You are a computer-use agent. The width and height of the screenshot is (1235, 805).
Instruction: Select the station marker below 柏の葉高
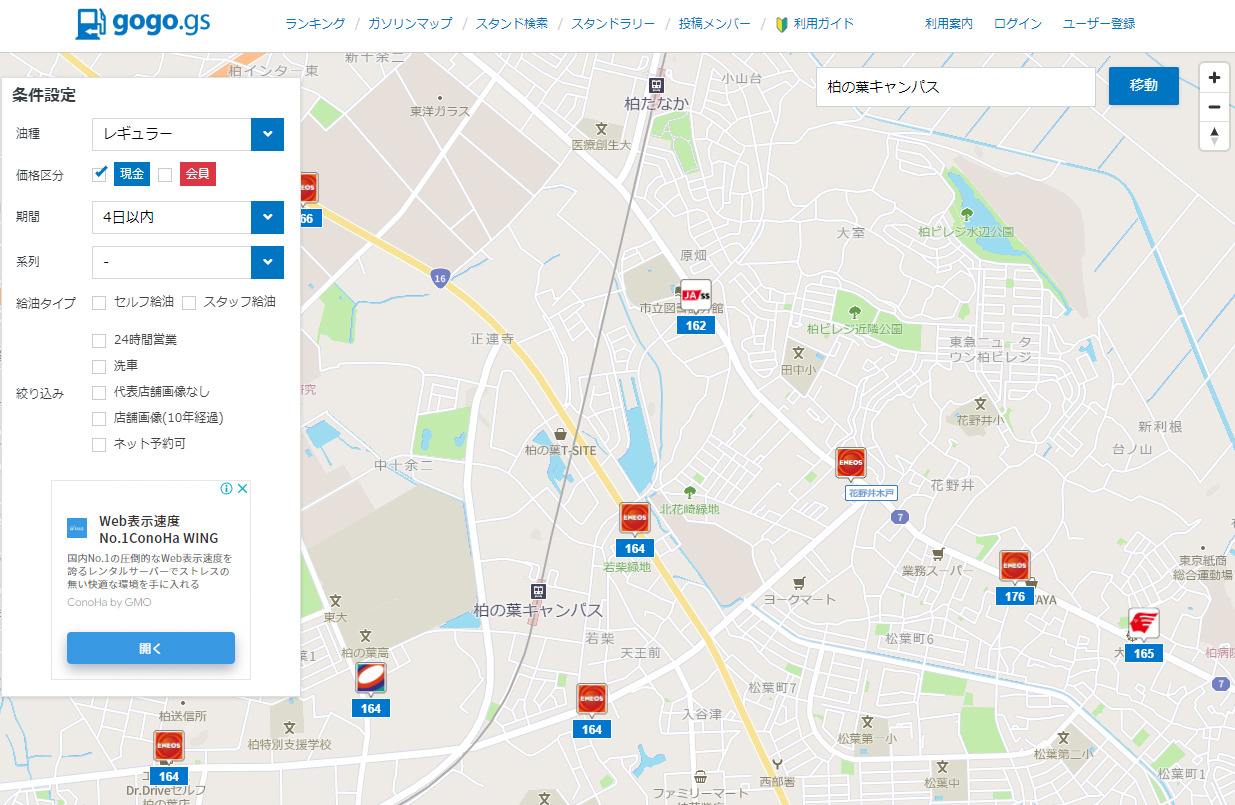point(371,679)
